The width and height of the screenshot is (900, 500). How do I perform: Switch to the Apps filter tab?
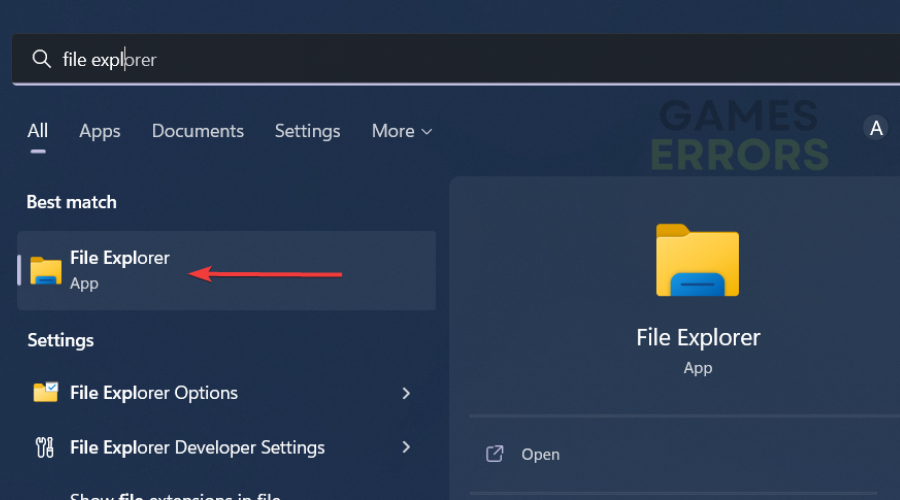click(x=100, y=131)
